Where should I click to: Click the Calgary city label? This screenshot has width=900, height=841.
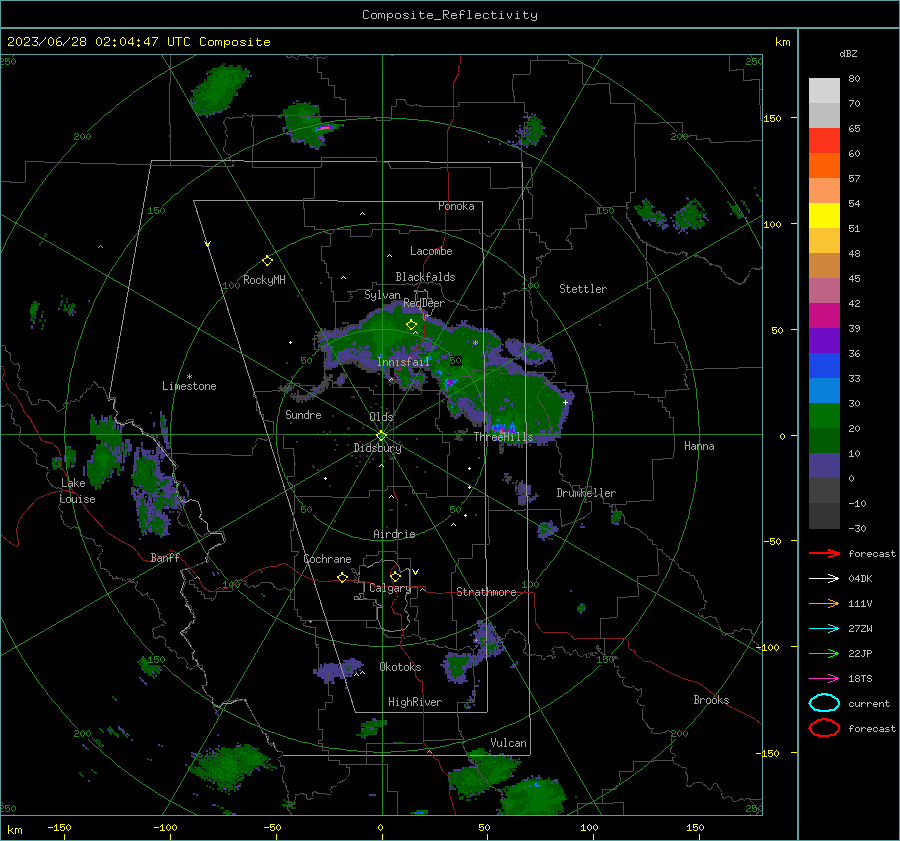tap(390, 588)
